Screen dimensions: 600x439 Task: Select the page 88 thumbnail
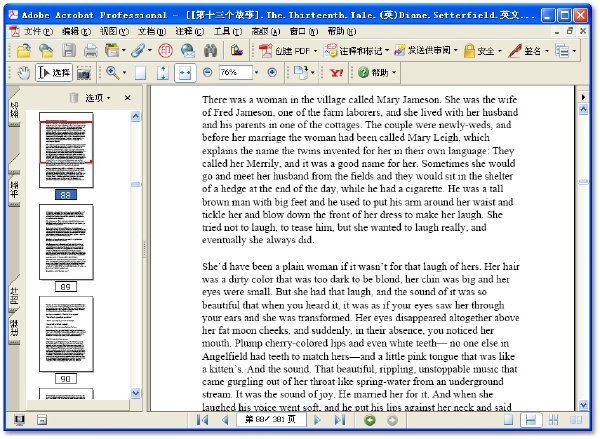66,150
